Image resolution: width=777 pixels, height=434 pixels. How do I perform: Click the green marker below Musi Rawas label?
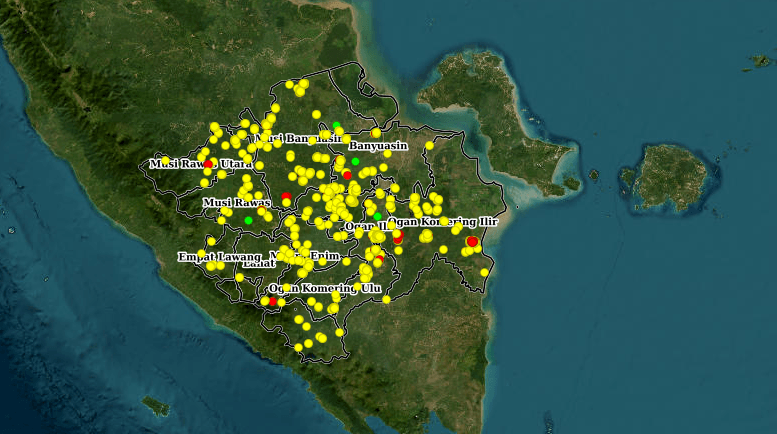coord(248,220)
